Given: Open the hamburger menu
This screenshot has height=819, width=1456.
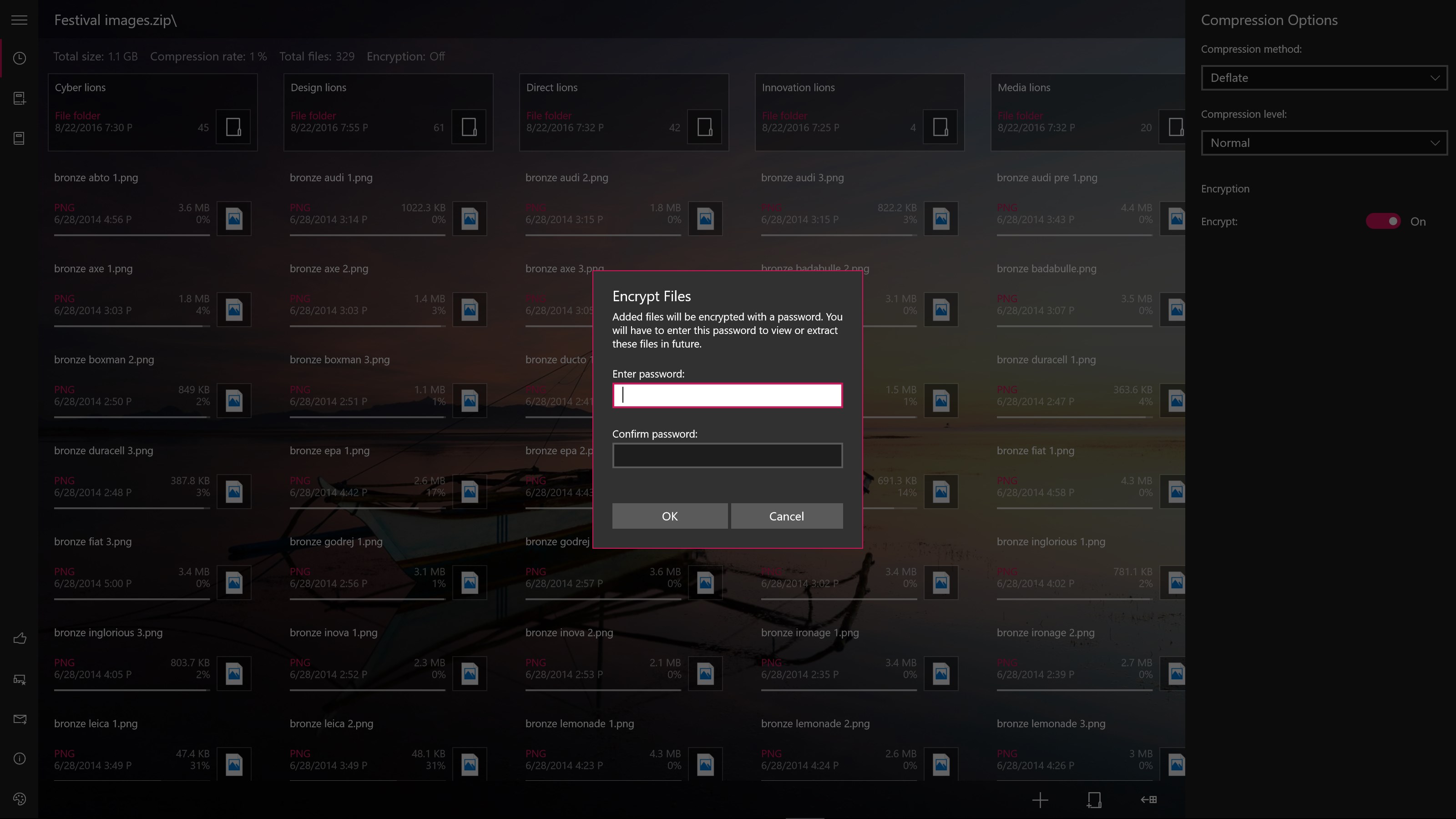Looking at the screenshot, I should pyautogui.click(x=19, y=20).
